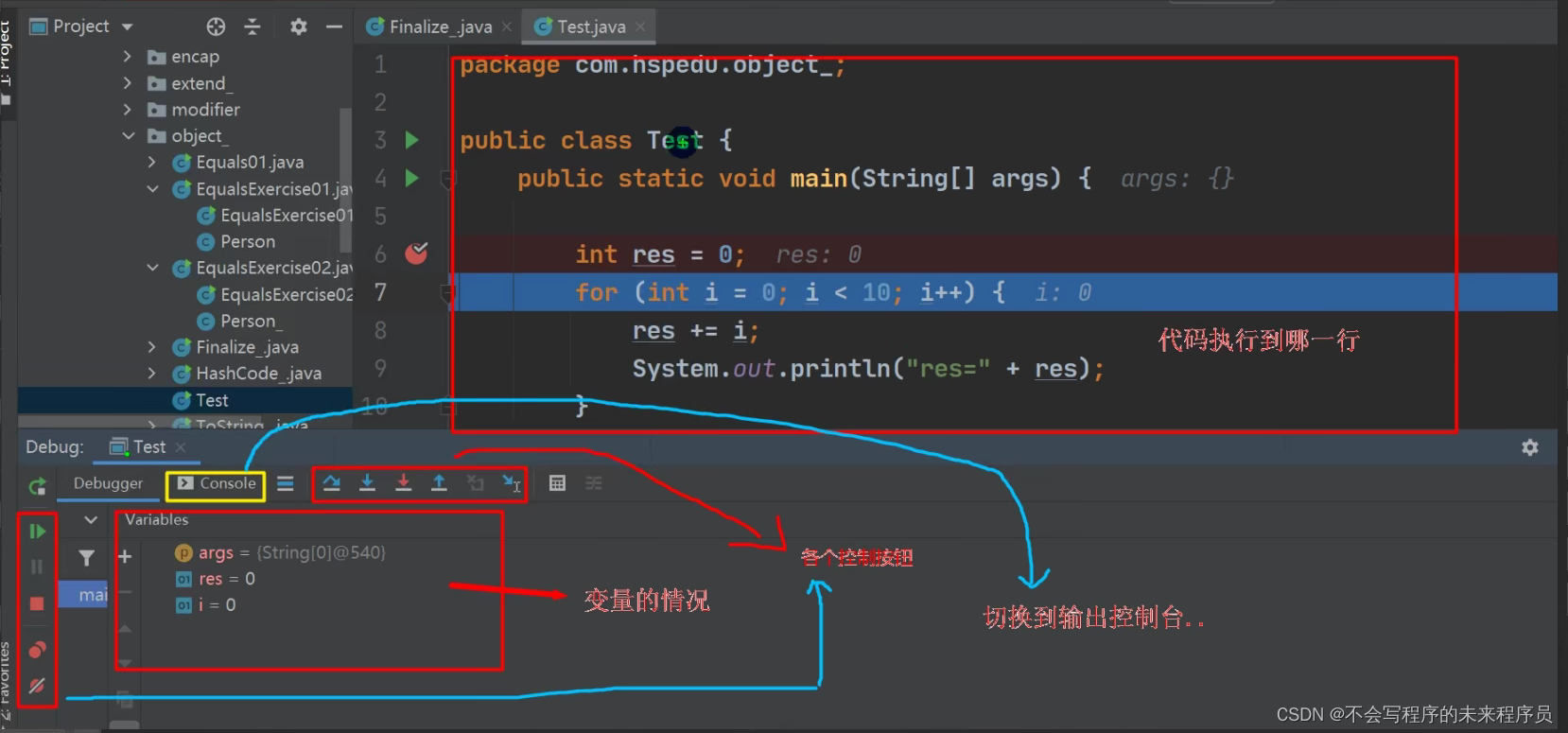Screen dimensions: 1568x733
Task: Close the Test debug session tab
Action: 181,446
